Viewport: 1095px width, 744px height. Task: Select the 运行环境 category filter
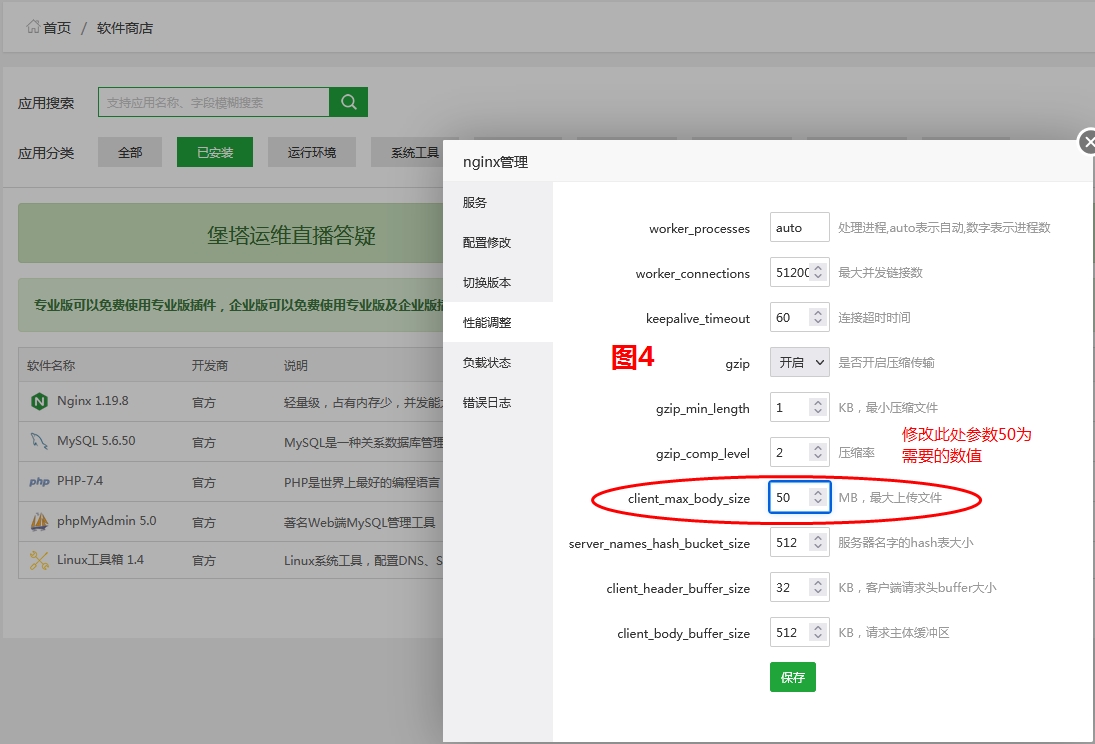click(312, 152)
